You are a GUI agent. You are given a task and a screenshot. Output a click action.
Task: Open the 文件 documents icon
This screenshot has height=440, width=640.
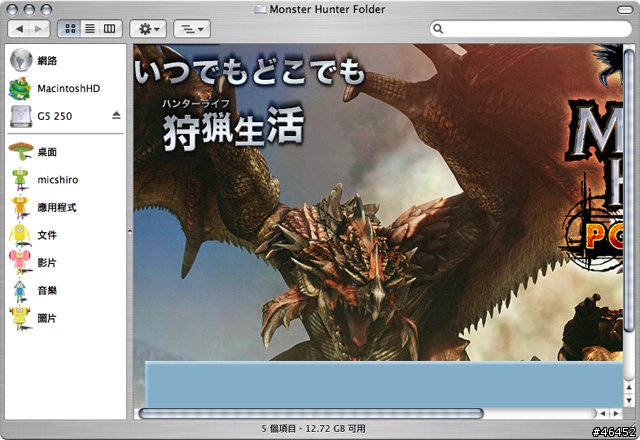(20, 235)
